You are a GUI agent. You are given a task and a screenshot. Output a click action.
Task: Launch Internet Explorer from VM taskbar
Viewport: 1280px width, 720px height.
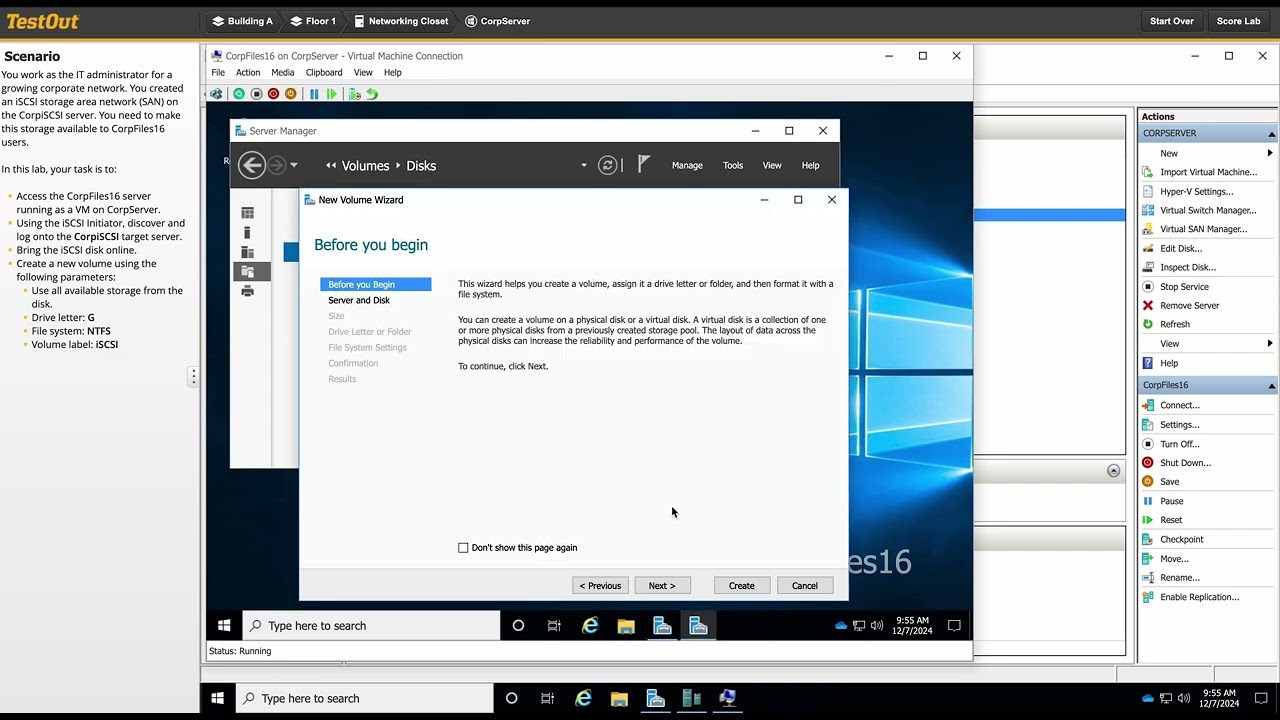(x=590, y=626)
